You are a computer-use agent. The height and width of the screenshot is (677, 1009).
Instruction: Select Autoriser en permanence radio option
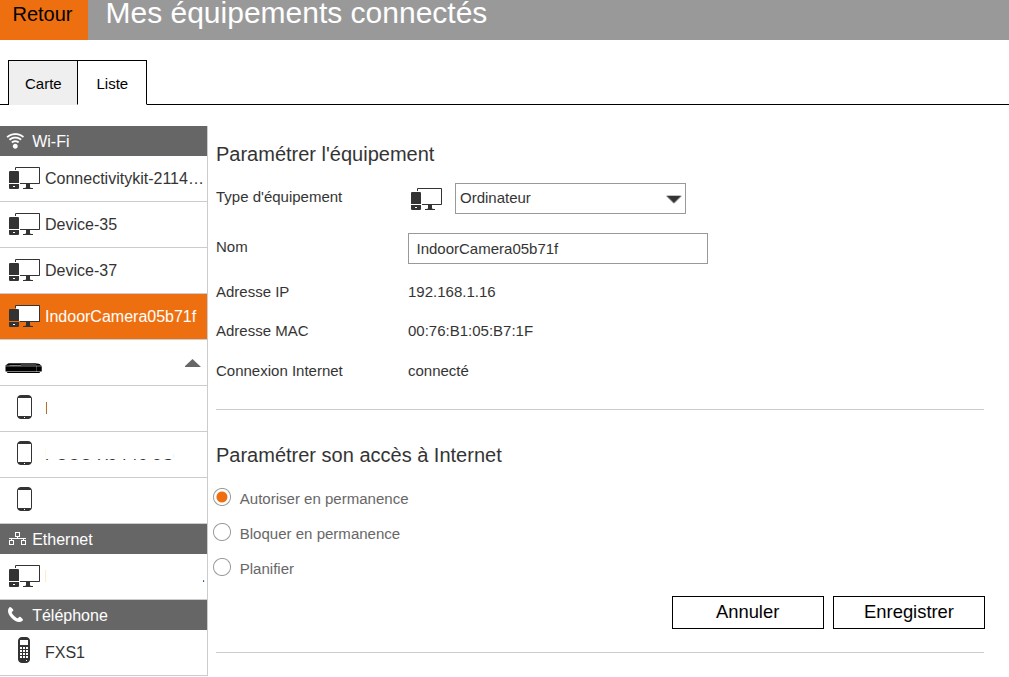coord(223,498)
